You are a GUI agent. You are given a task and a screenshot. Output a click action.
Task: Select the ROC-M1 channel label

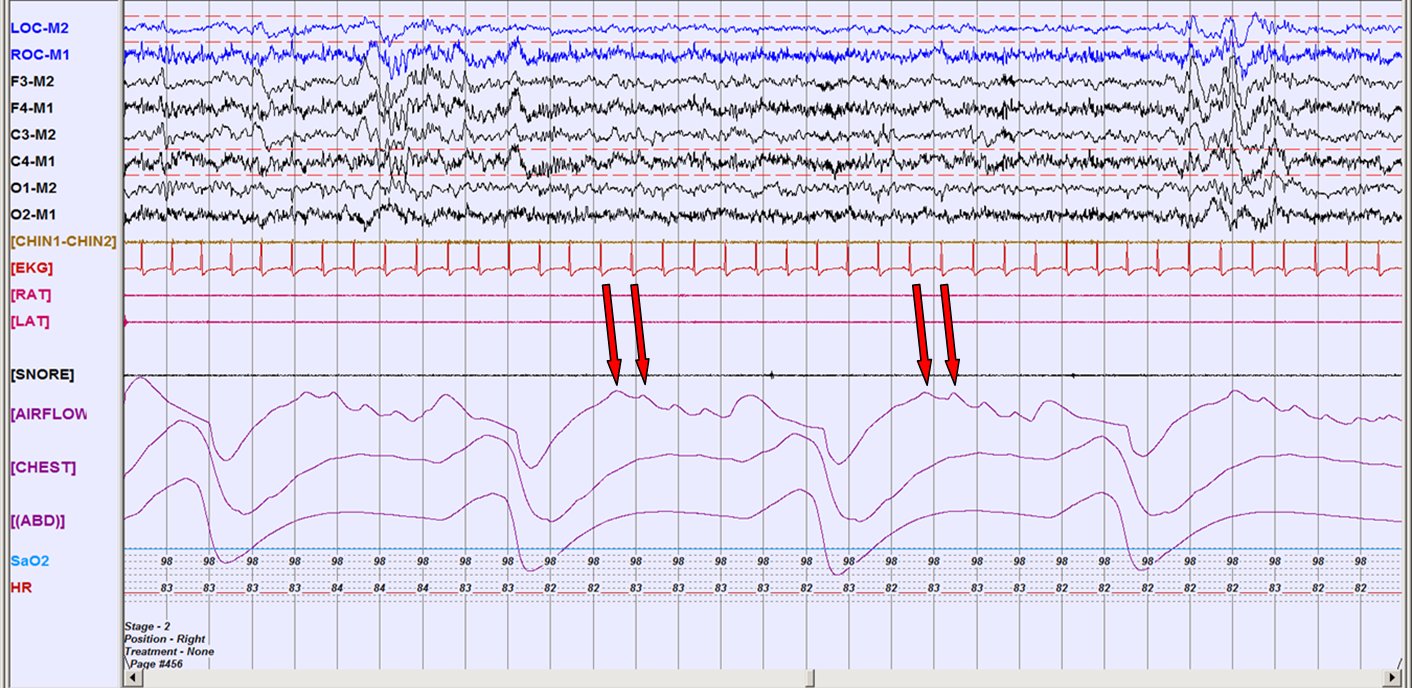click(x=39, y=54)
